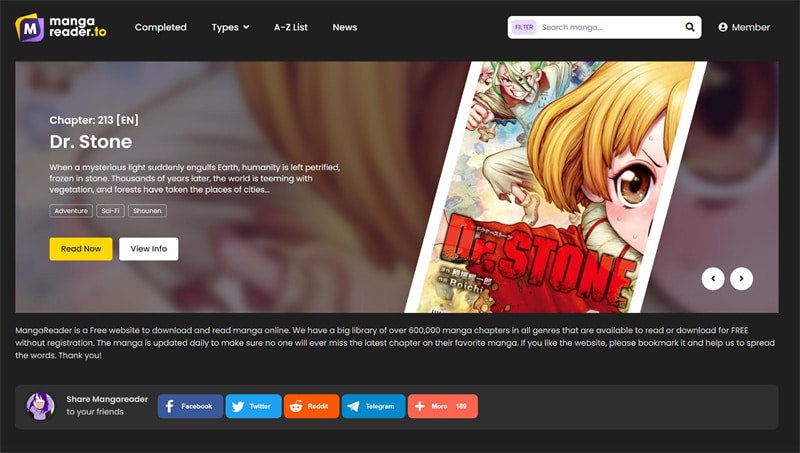Share on Reddit button
Viewport: 800px width, 453px height.
311,406
